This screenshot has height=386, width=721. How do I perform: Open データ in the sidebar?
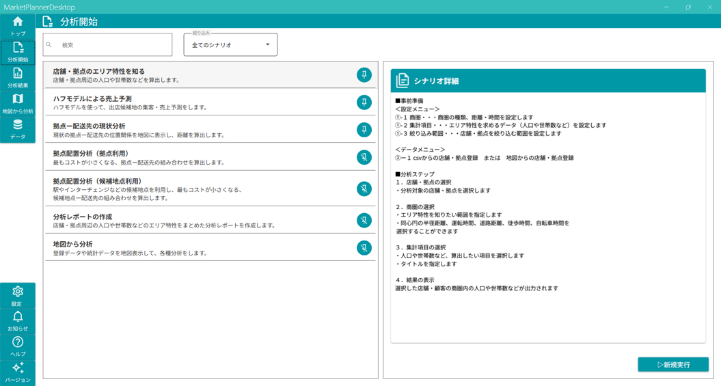pos(17,130)
